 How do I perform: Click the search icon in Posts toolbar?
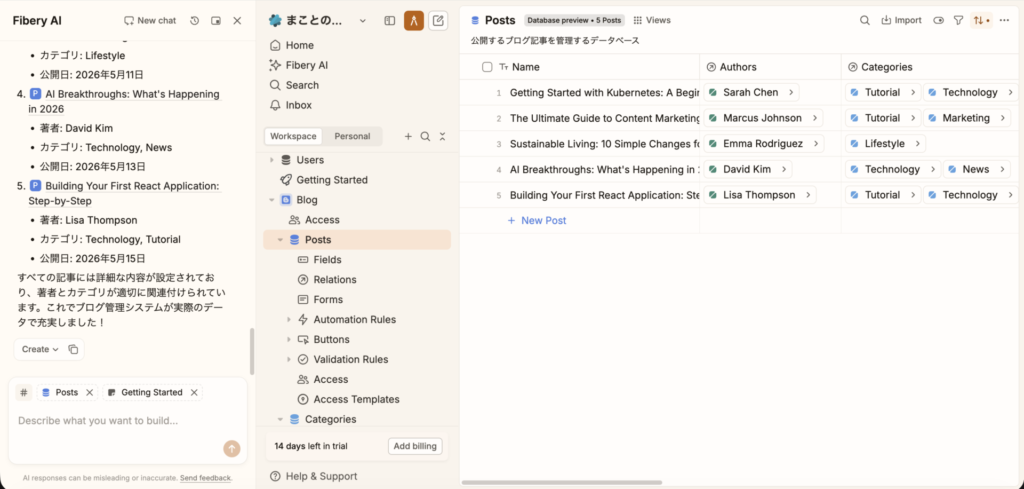[865, 20]
